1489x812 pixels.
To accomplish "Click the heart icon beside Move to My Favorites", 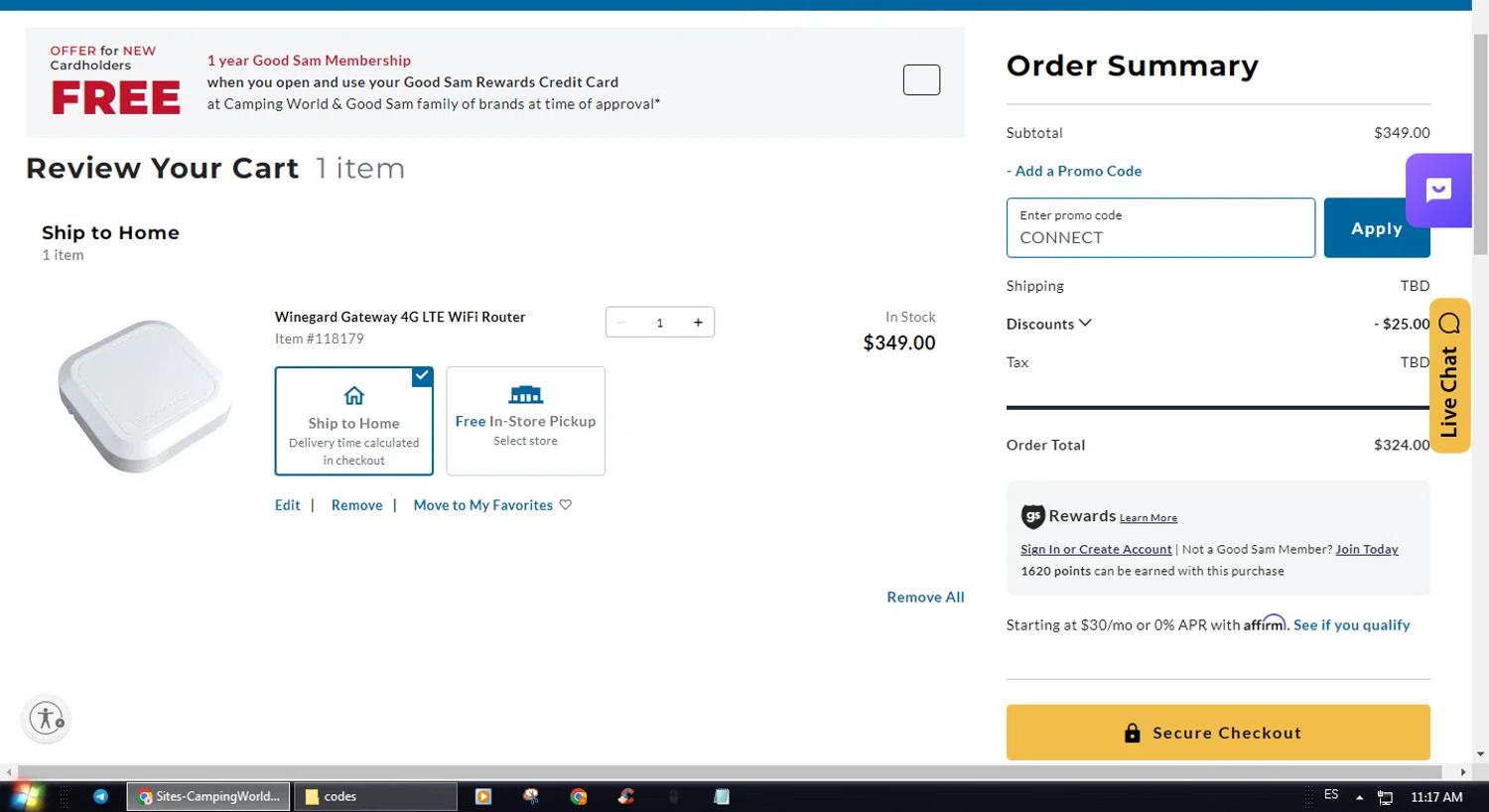I will coord(566,504).
